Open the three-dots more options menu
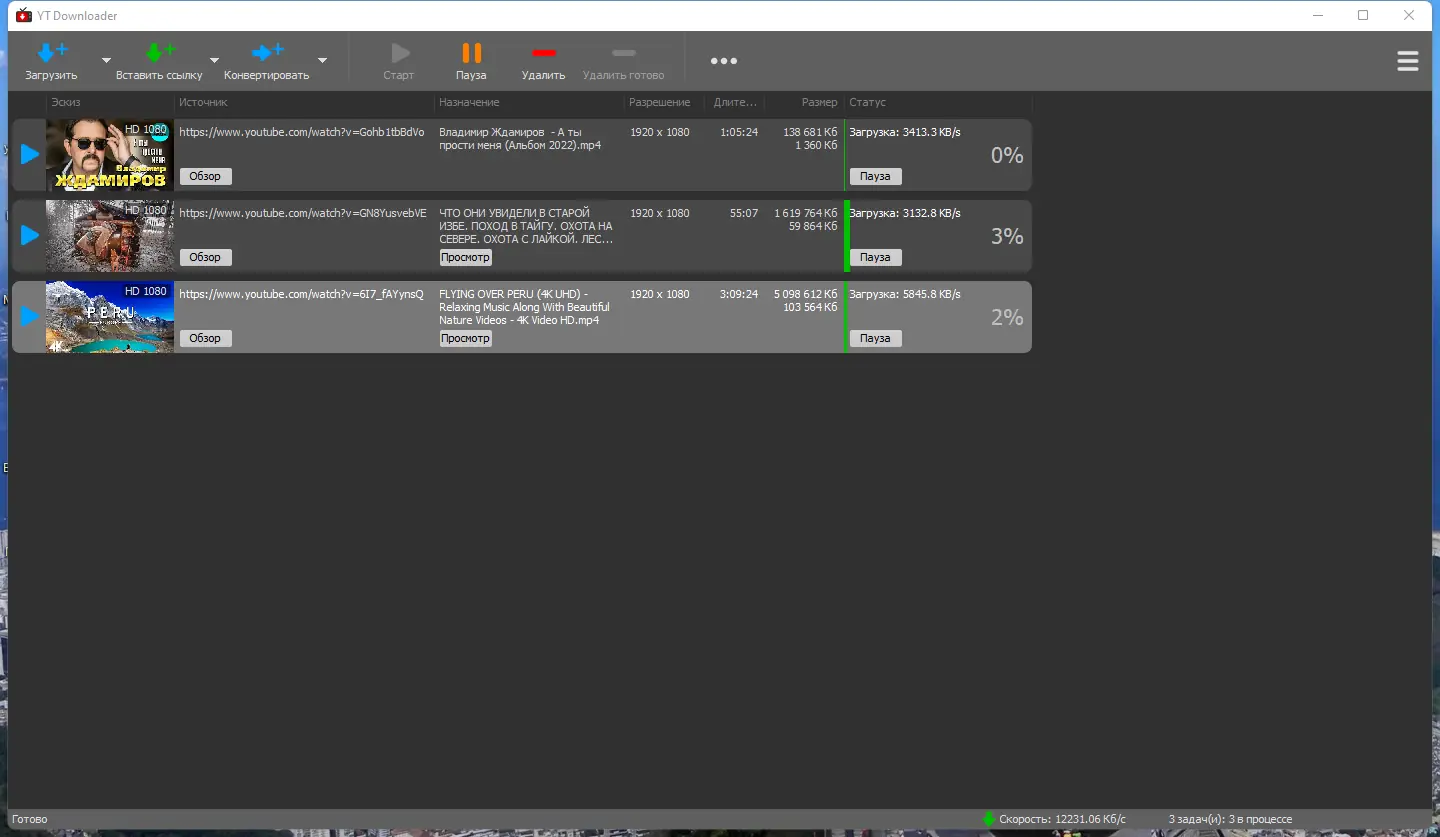This screenshot has height=837, width=1440. click(724, 61)
